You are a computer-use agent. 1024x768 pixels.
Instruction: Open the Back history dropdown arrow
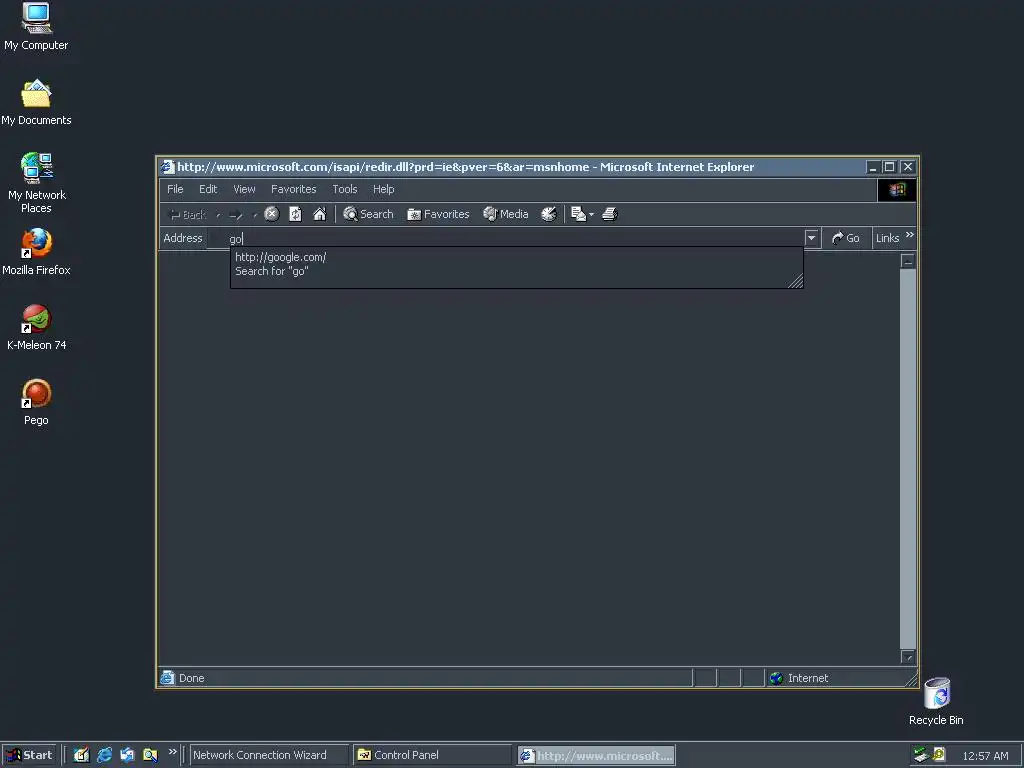[218, 214]
